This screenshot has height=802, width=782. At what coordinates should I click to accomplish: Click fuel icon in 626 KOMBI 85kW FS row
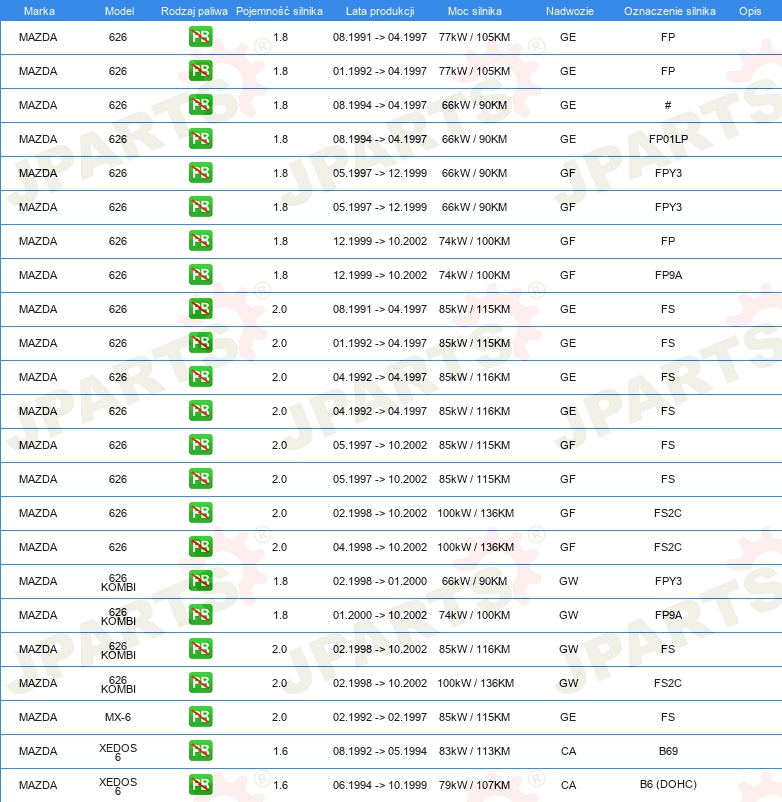point(200,649)
